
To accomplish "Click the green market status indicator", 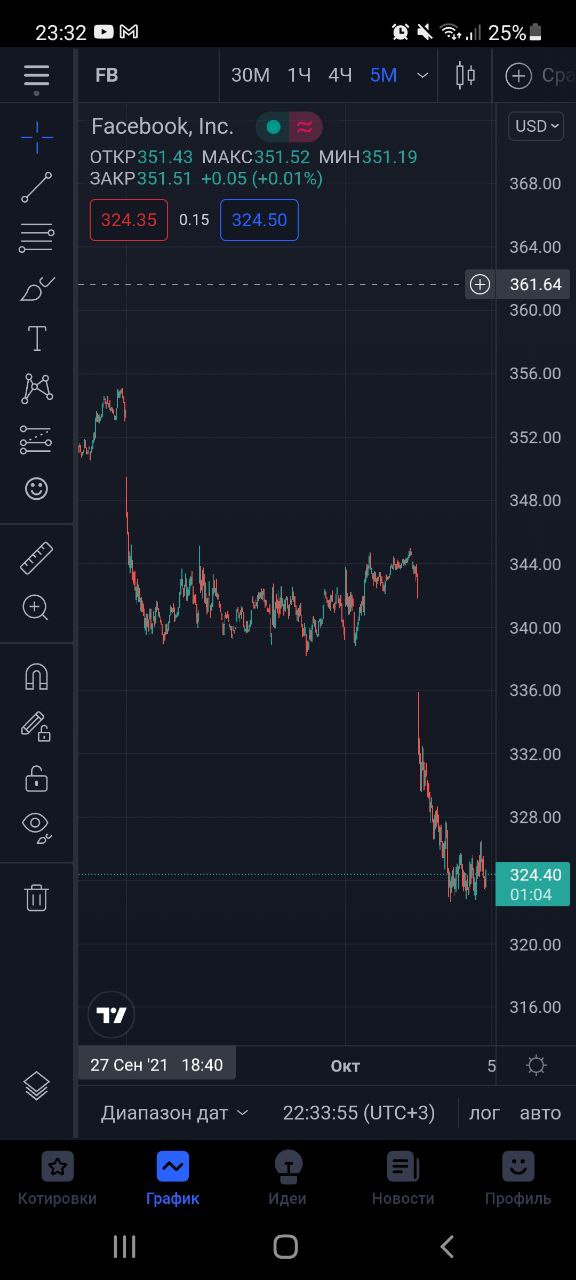I will (x=273, y=127).
